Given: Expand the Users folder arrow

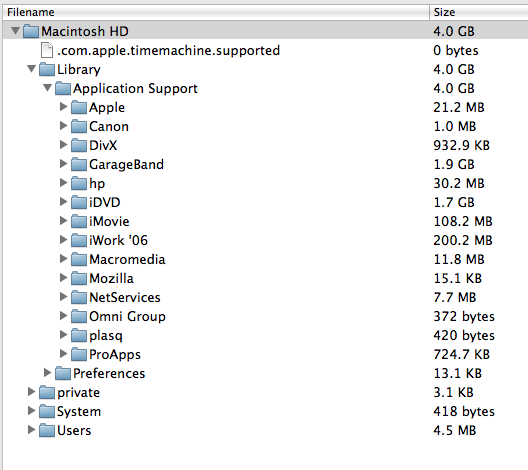Looking at the screenshot, I should [x=31, y=430].
